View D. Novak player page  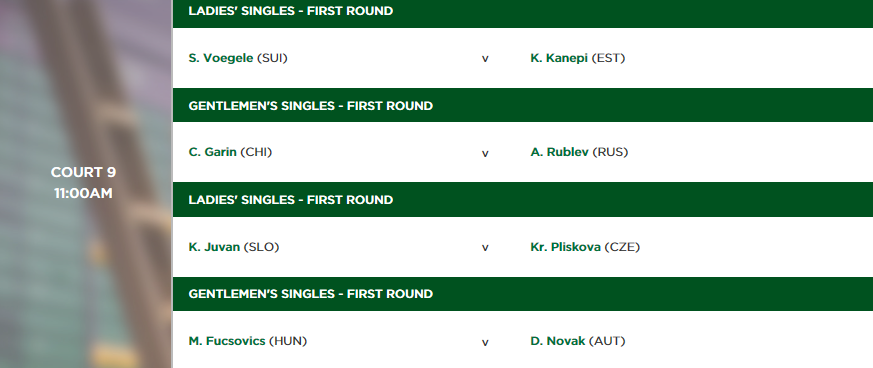click(558, 341)
